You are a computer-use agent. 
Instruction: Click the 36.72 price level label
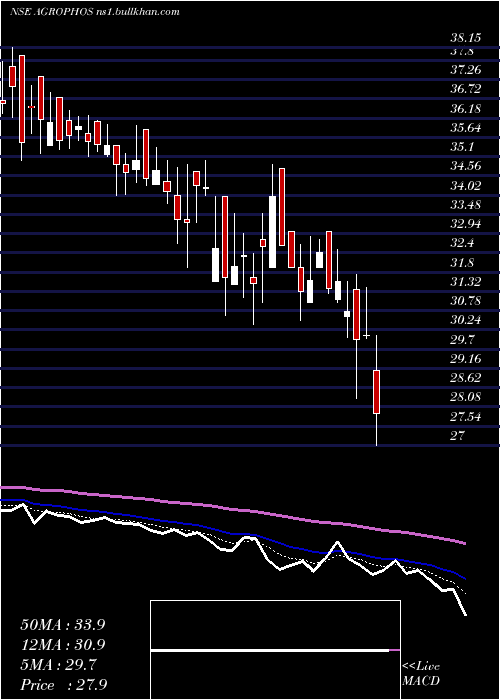(x=465, y=89)
